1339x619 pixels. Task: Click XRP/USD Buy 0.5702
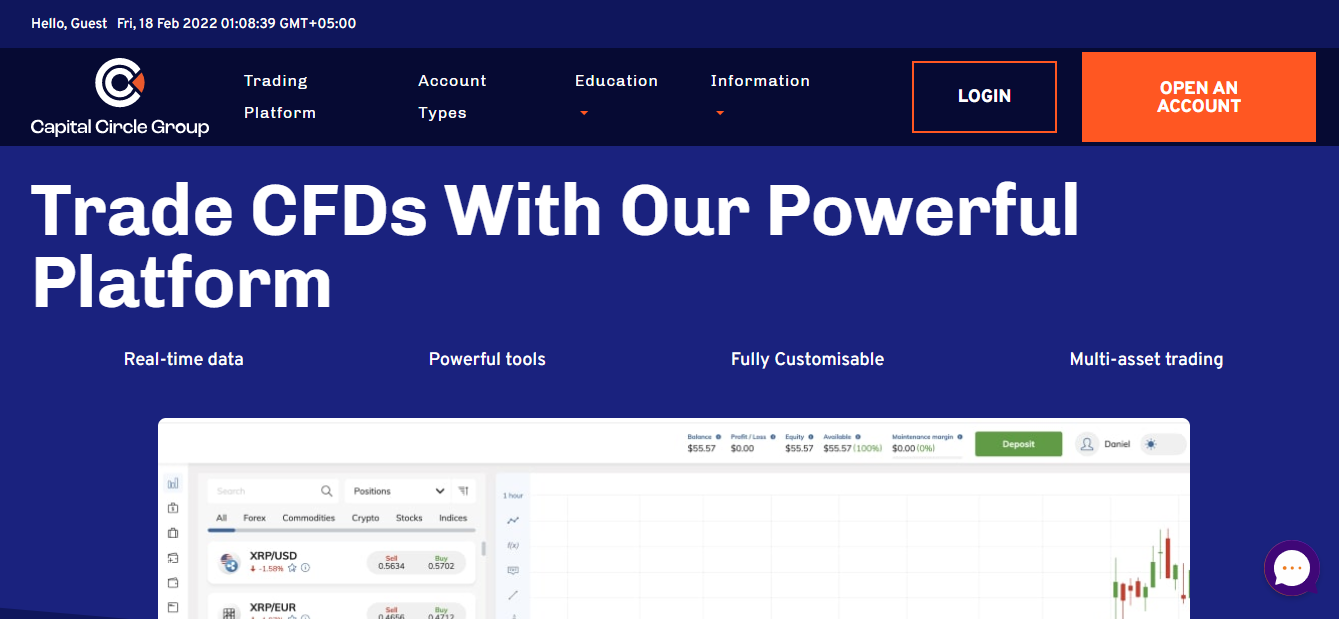coord(441,562)
